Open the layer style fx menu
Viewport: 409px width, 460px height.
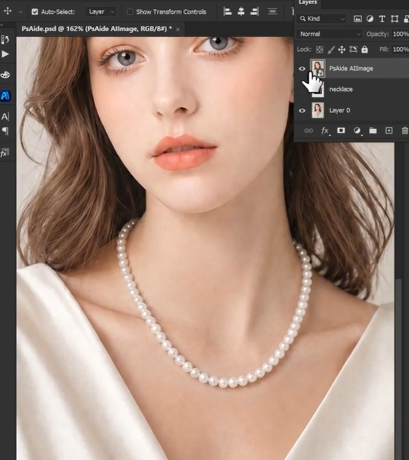325,131
